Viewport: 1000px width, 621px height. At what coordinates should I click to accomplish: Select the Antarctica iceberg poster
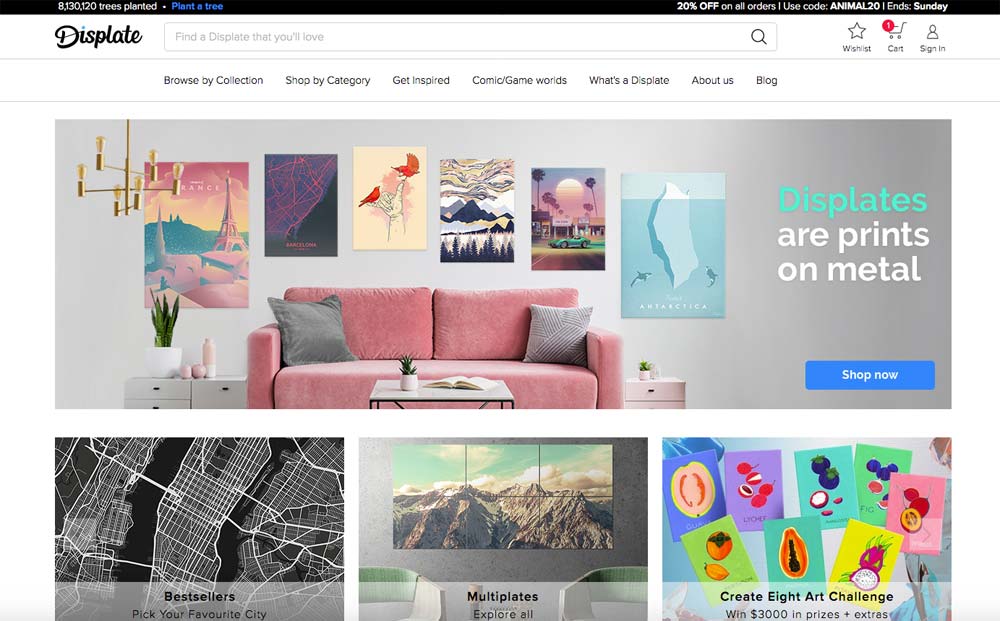click(673, 245)
